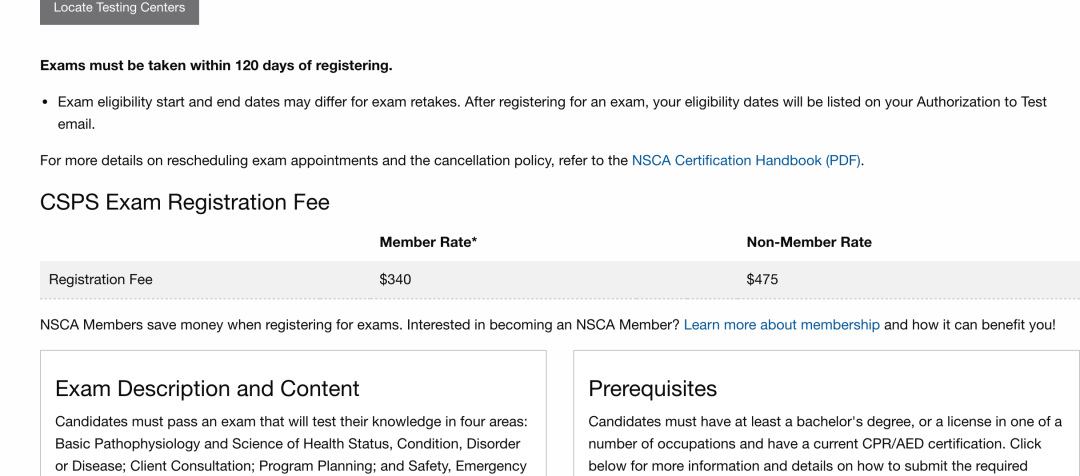Select the Non-Member Rate column header
Screen dimensions: 1080x476
[808, 242]
